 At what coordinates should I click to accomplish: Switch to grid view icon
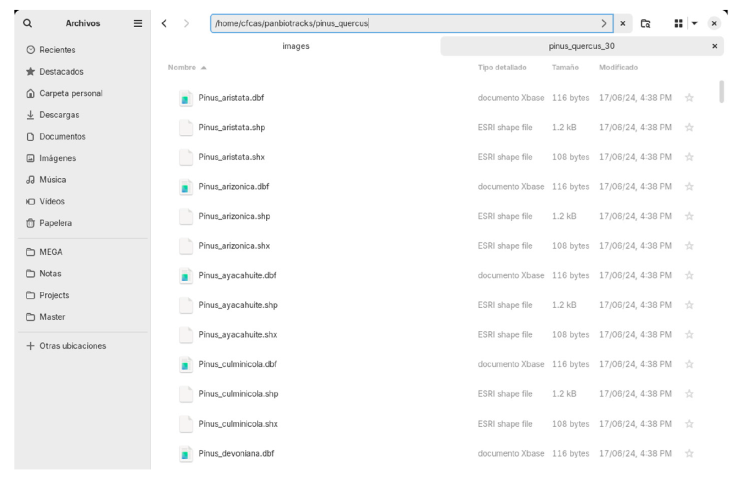680,23
